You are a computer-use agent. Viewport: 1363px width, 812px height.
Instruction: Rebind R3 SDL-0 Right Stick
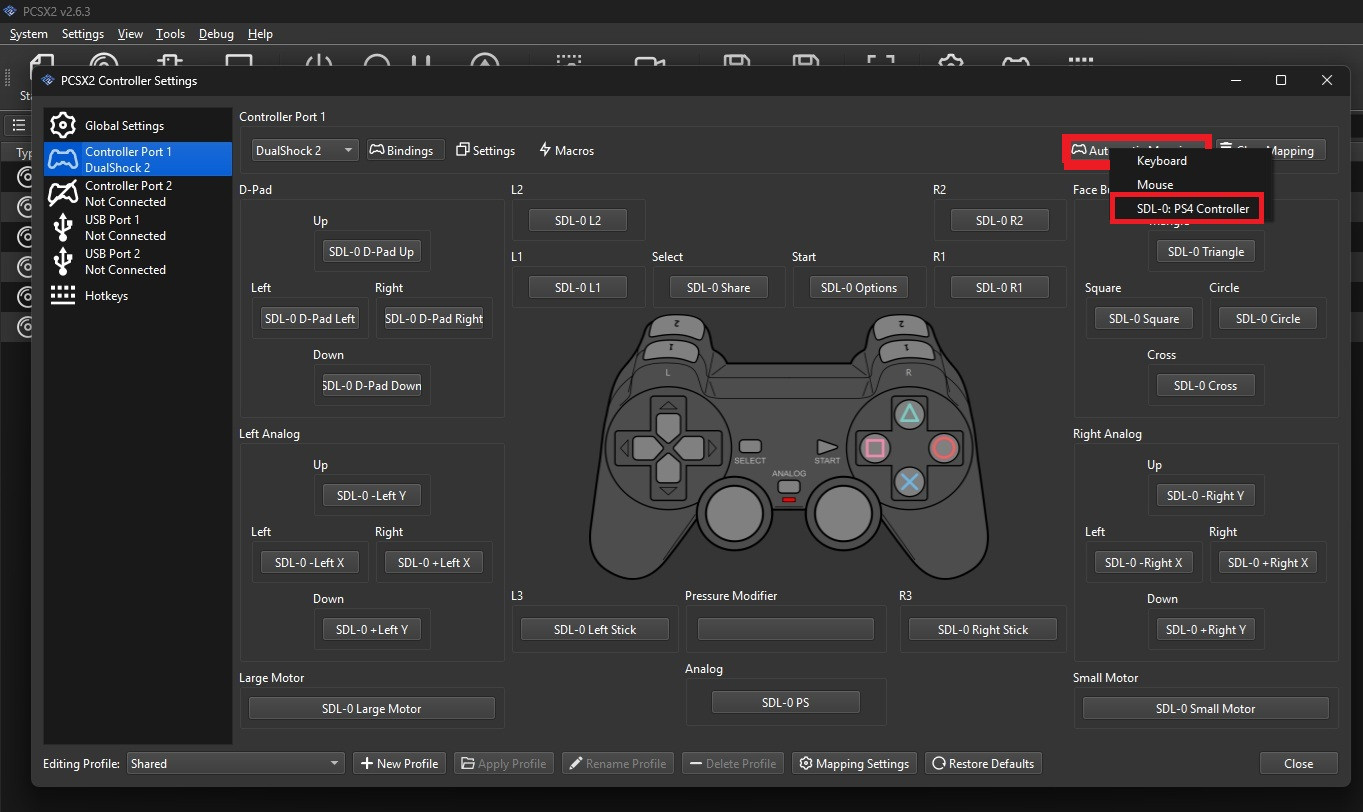click(985, 629)
